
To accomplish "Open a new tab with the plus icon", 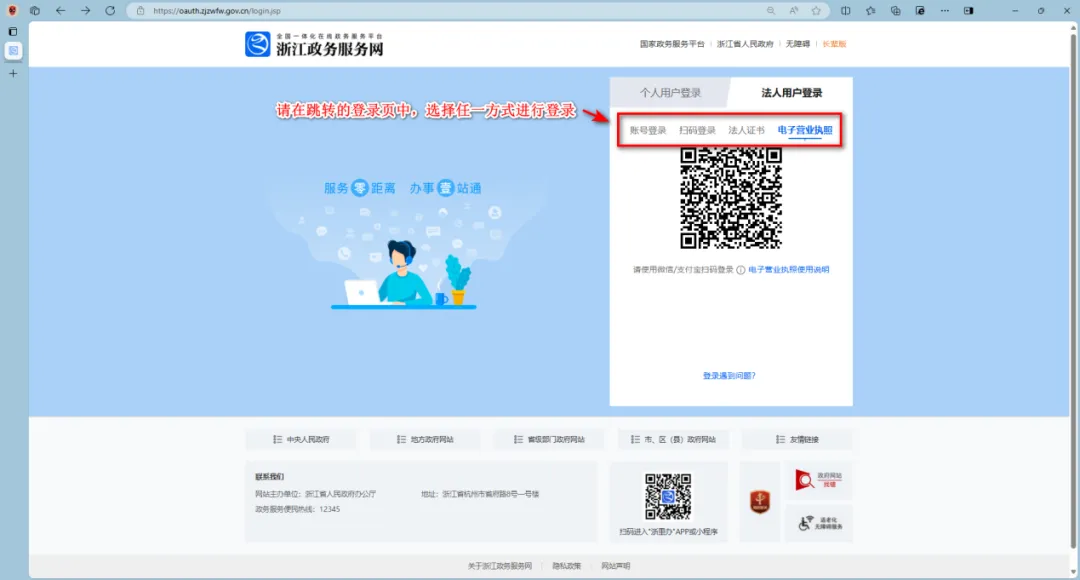I will (x=13, y=74).
